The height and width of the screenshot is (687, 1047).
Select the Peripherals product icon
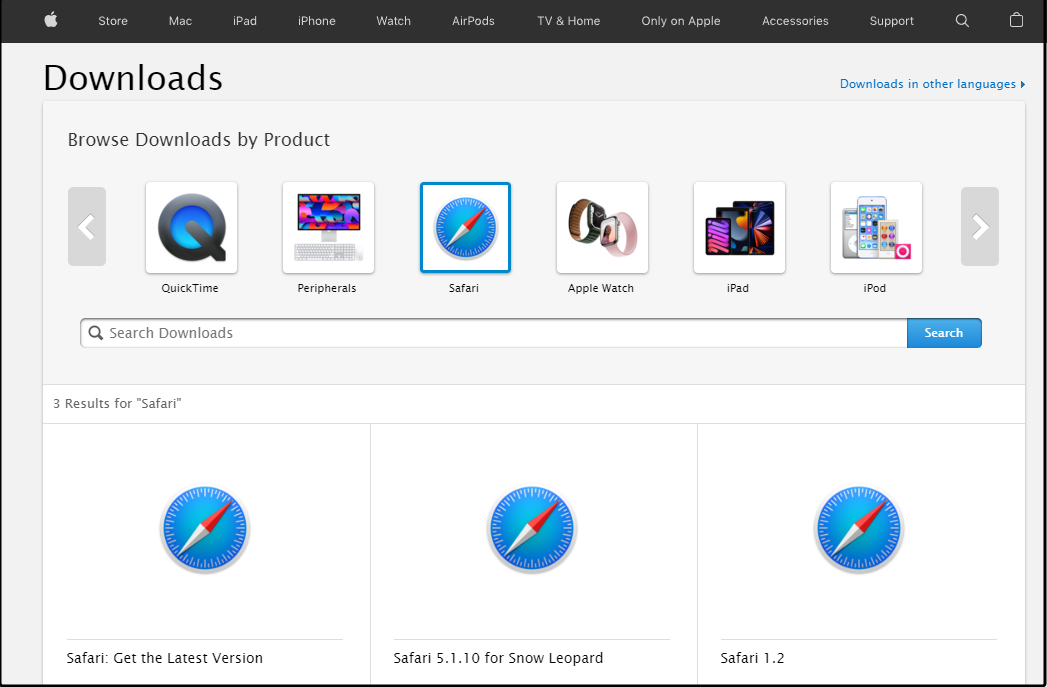(329, 228)
